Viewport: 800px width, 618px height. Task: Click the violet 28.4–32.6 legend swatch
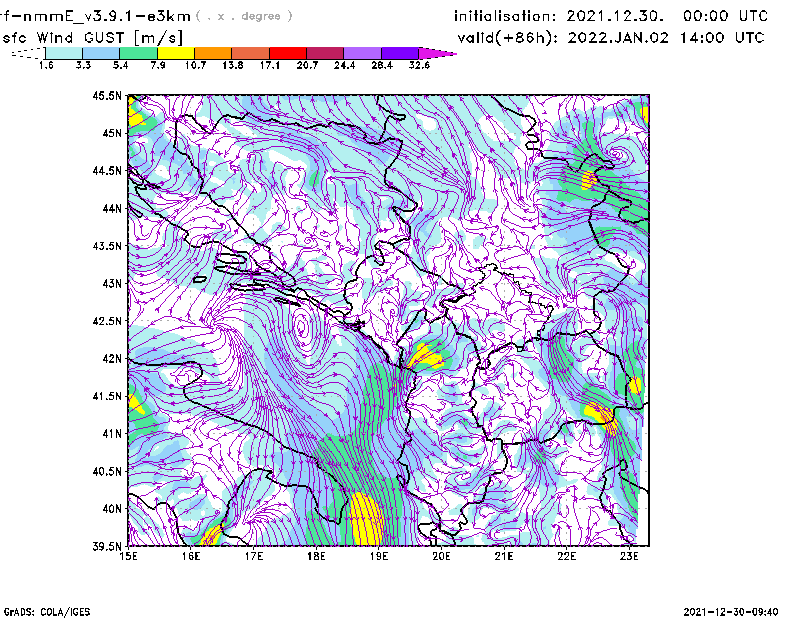coord(400,54)
